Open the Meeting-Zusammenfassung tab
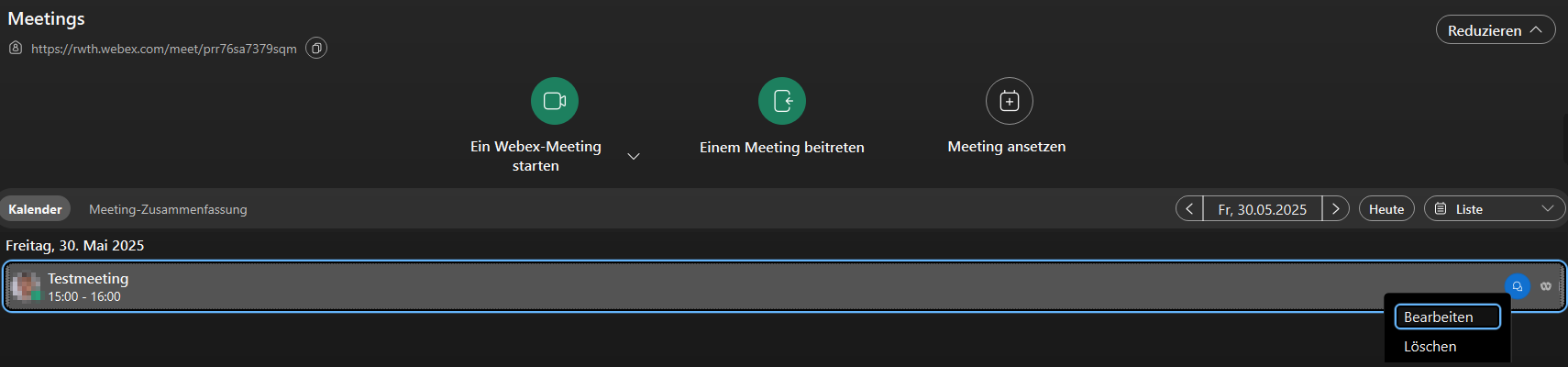1568x367 pixels. point(168,209)
